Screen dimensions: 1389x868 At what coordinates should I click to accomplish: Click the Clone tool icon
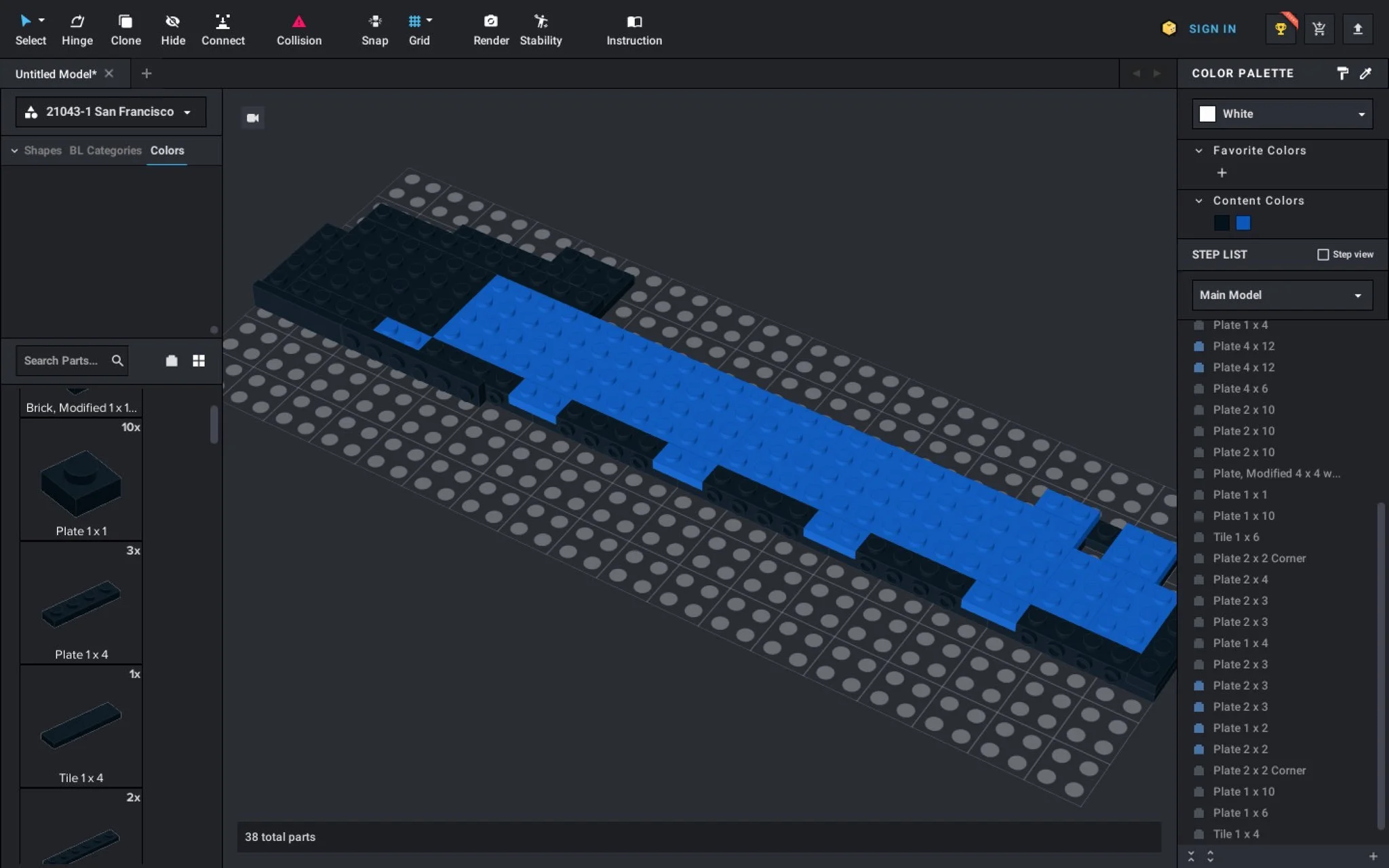coord(125,22)
